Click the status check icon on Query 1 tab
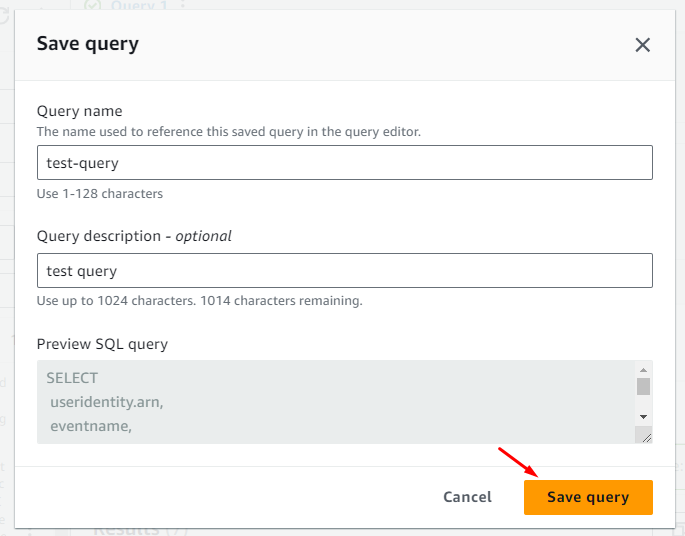This screenshot has height=536, width=685. (93, 5)
